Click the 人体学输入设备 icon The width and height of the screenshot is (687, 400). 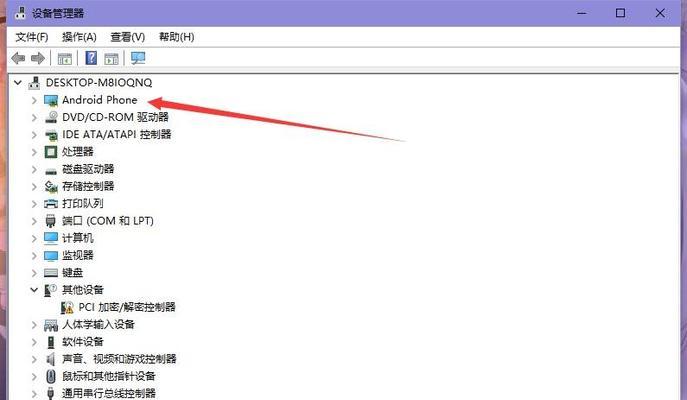point(51,325)
